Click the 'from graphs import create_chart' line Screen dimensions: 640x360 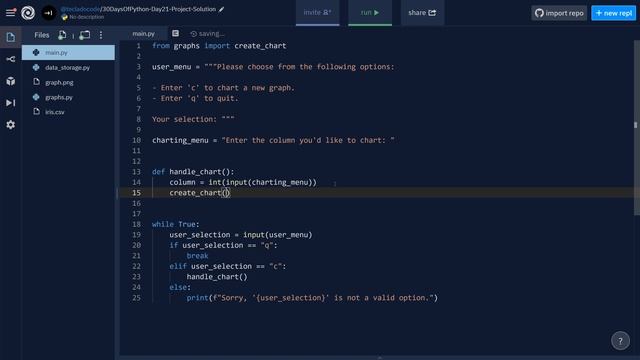pos(219,46)
